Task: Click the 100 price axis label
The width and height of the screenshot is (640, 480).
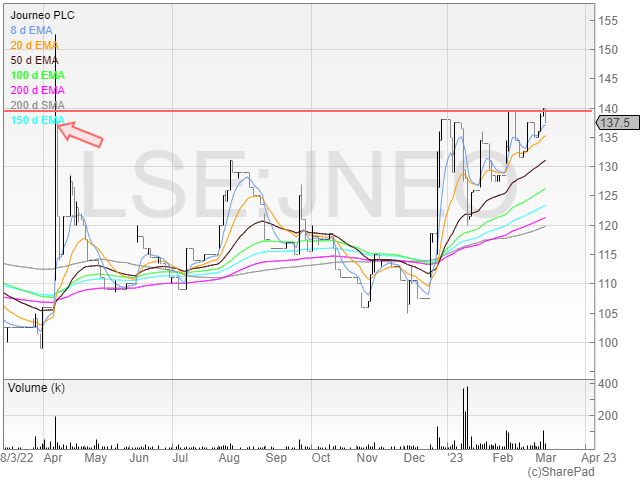Action: click(x=608, y=342)
